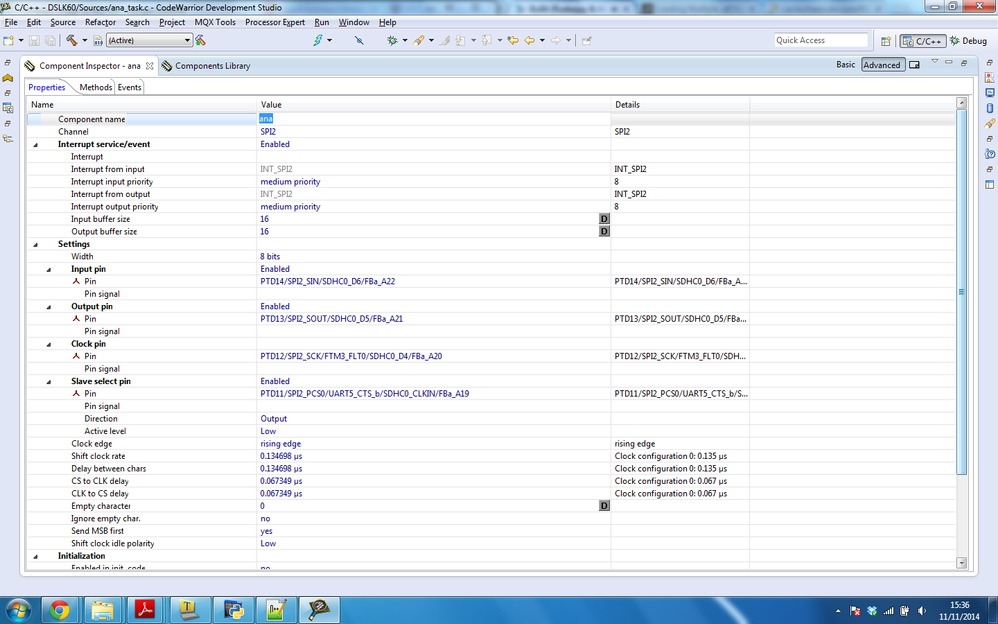The width and height of the screenshot is (998, 624).
Task: Open Google Chrome from the taskbar
Action: 59,610
